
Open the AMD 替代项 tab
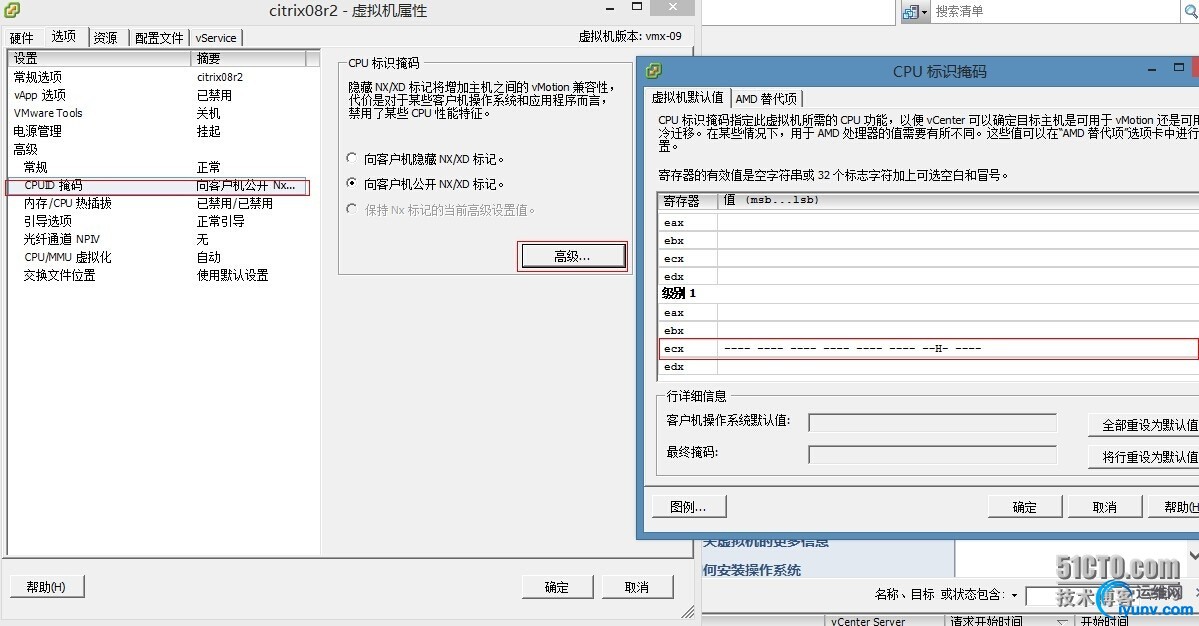click(x=766, y=99)
